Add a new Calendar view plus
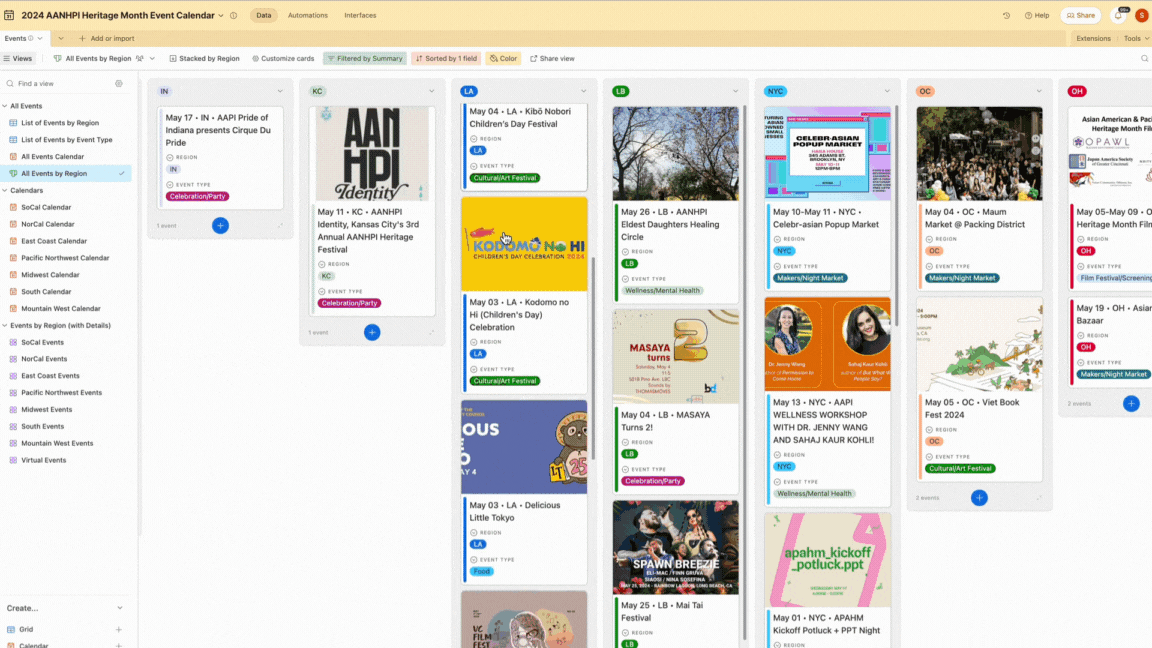Image resolution: width=1152 pixels, height=648 pixels. pyautogui.click(x=119, y=645)
